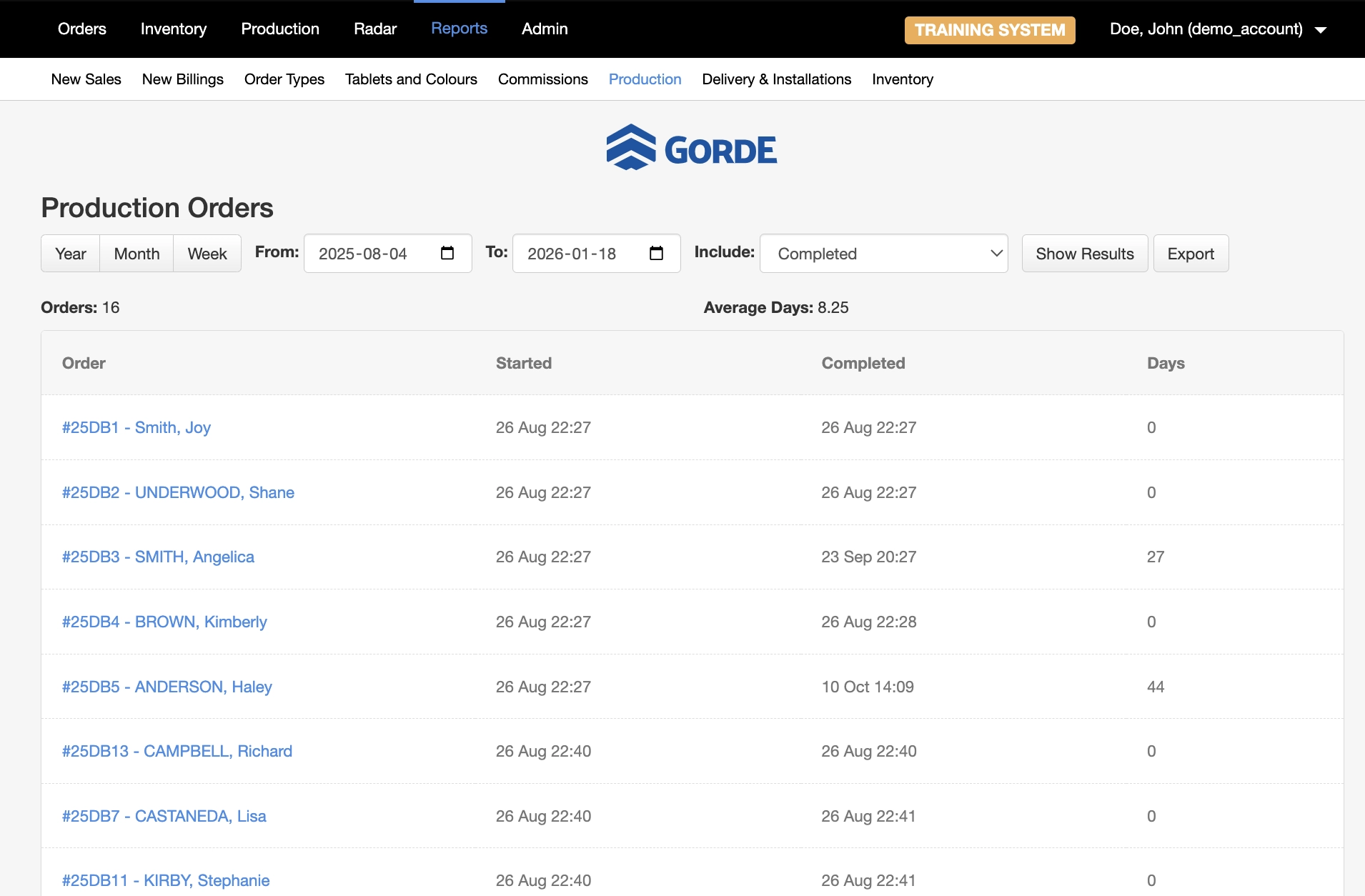Click the GORDE logo
Screen dimensions: 1365x896
[x=692, y=148]
